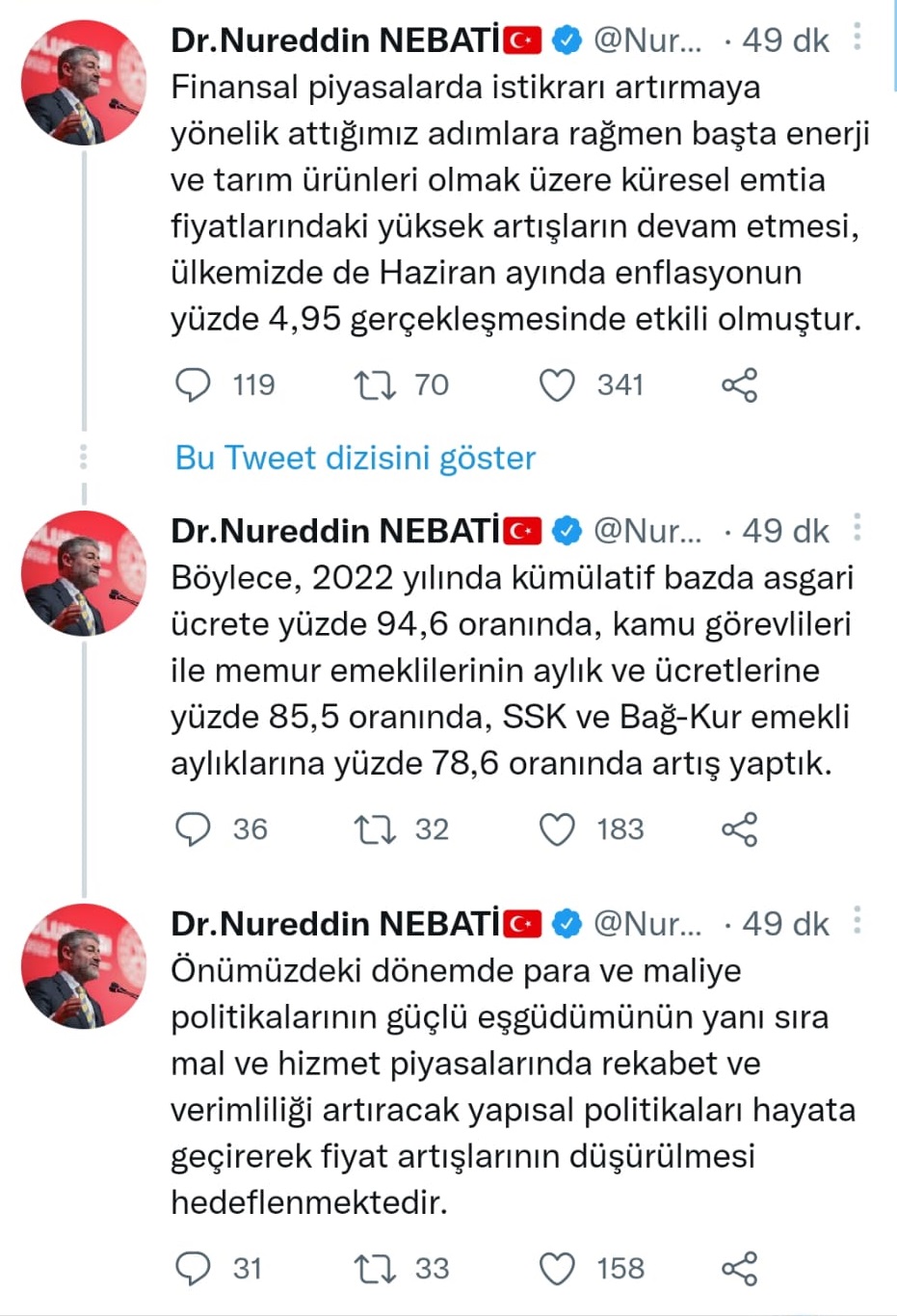Share the first tweet about enflasyon
Image resolution: width=897 pixels, height=1316 pixels.
pos(739,385)
